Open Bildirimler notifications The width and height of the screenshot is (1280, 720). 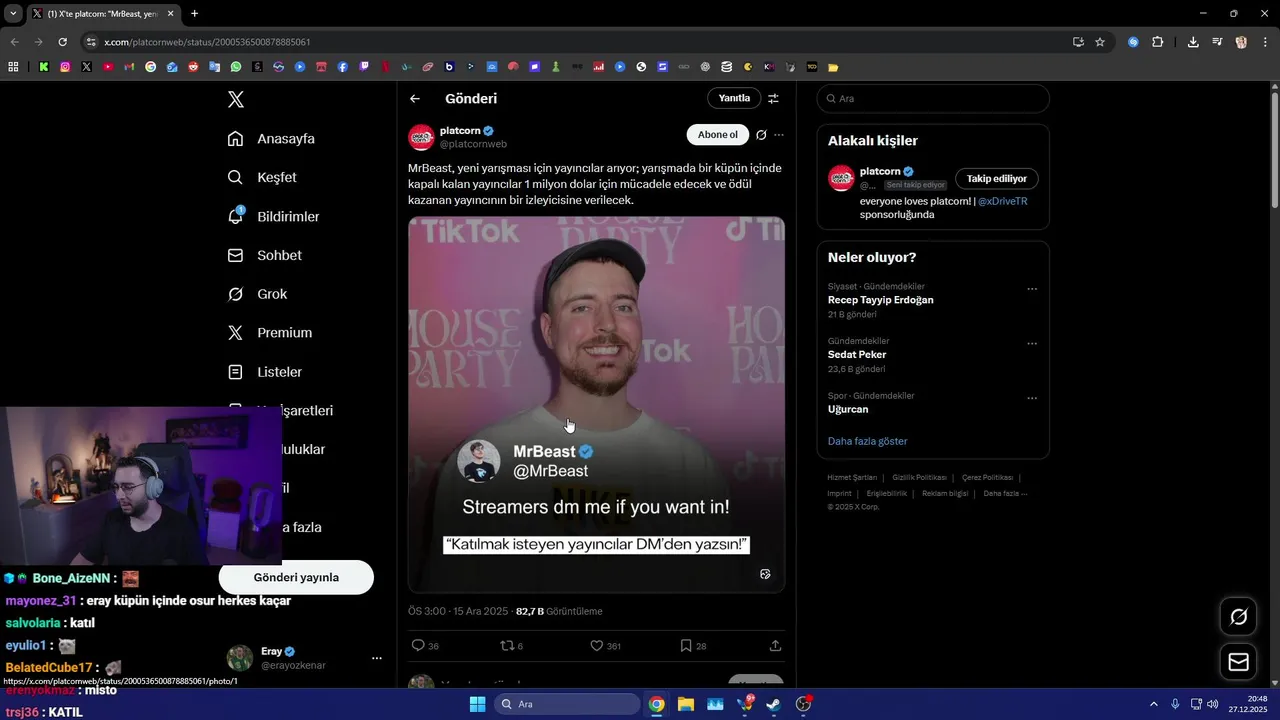point(273,216)
